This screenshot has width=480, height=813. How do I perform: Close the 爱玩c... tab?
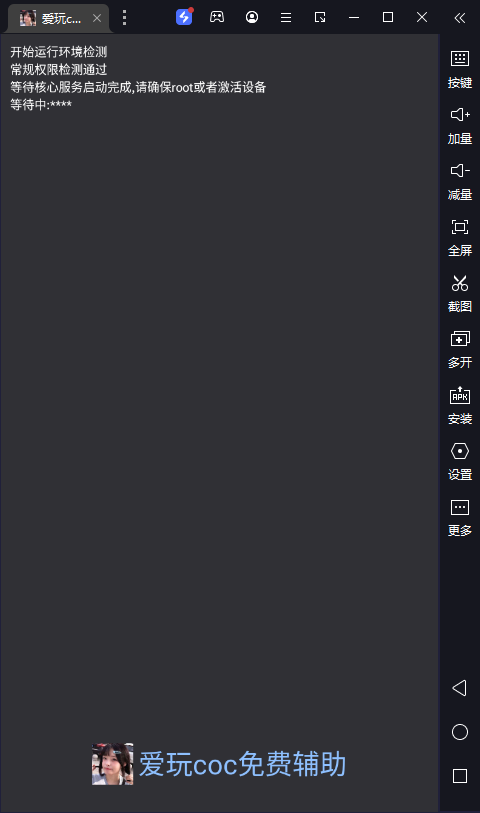[97, 18]
